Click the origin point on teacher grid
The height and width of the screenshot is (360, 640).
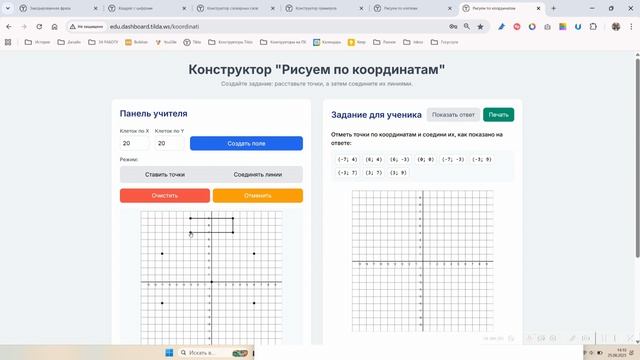(211, 282)
